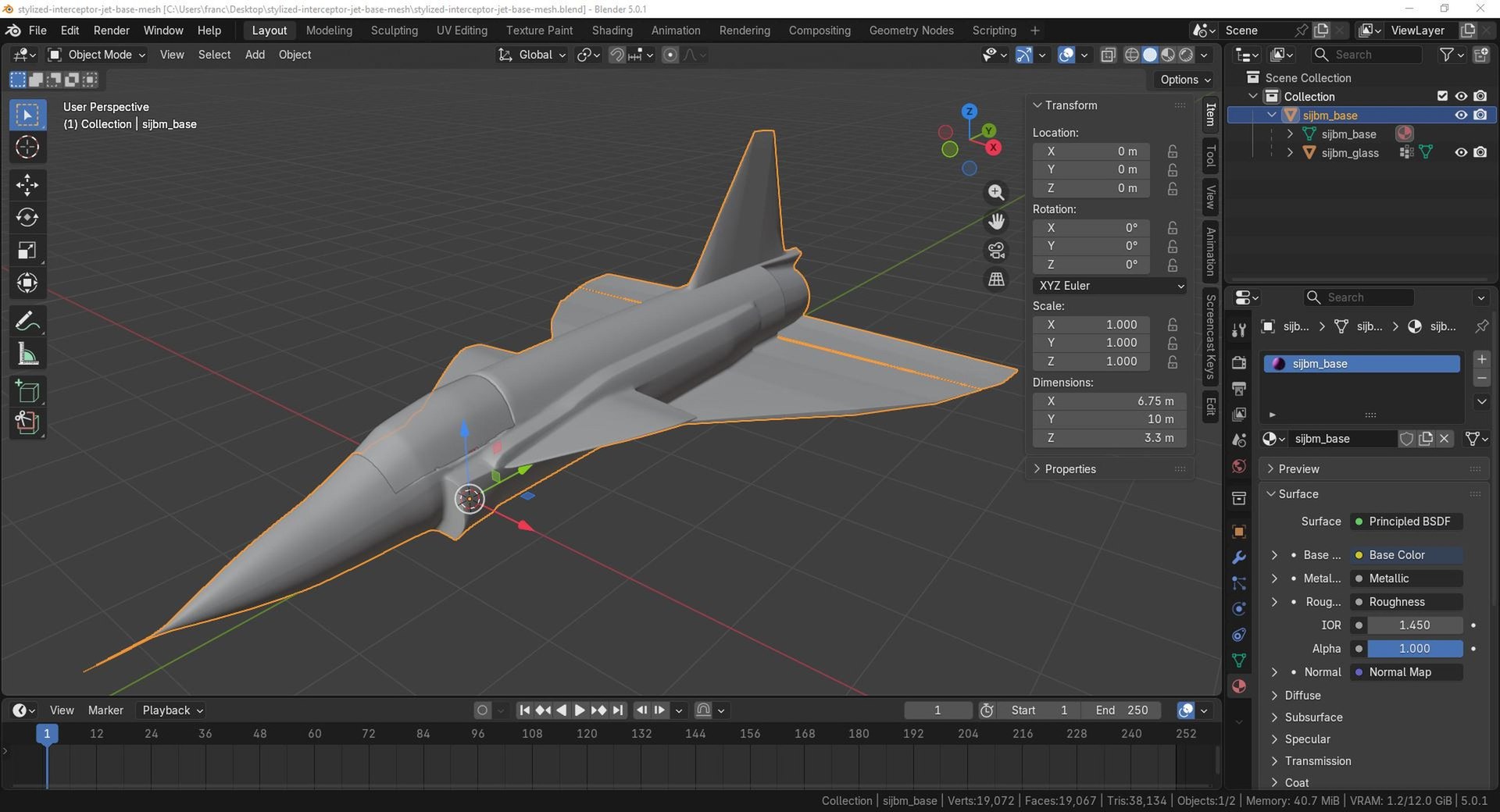Adjust the Alpha 1.000 slider
This screenshot has width=1500, height=812.
1414,649
